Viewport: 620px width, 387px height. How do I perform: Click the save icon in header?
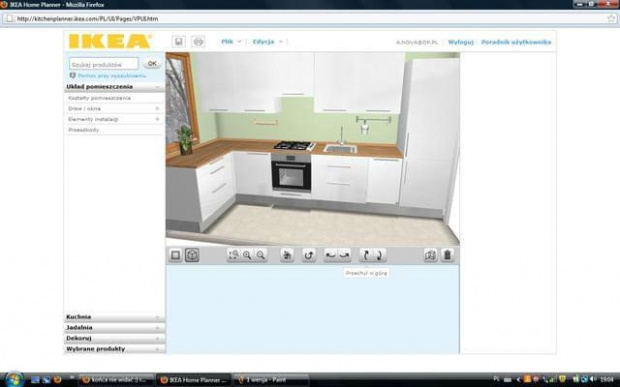pos(179,42)
